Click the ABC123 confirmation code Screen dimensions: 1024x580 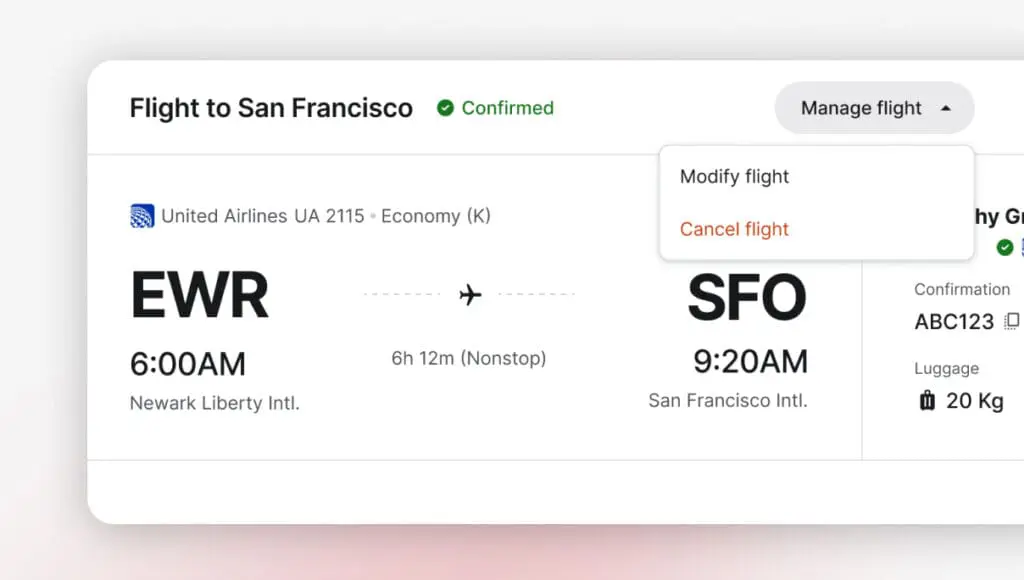point(954,322)
